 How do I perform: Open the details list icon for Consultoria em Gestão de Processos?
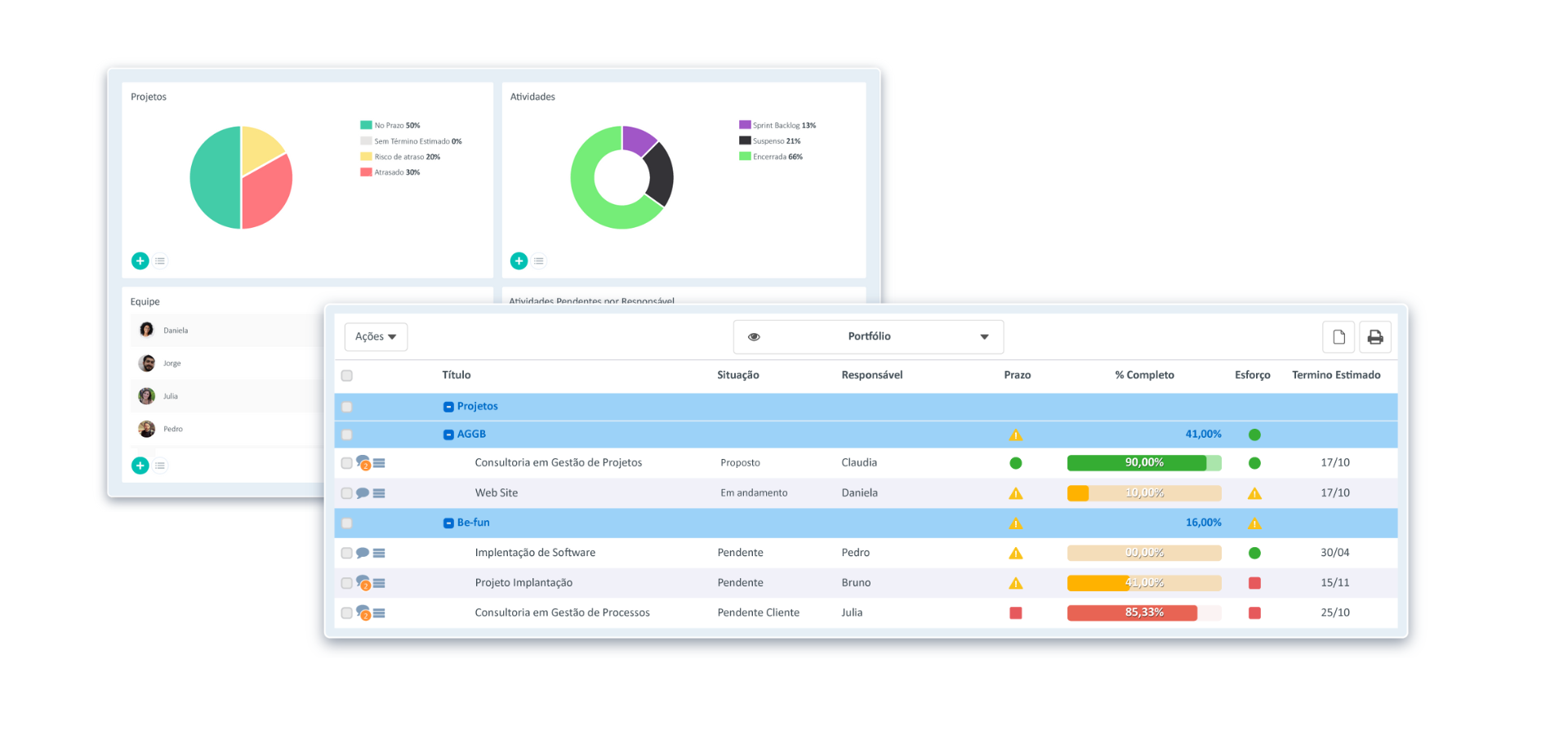point(379,613)
